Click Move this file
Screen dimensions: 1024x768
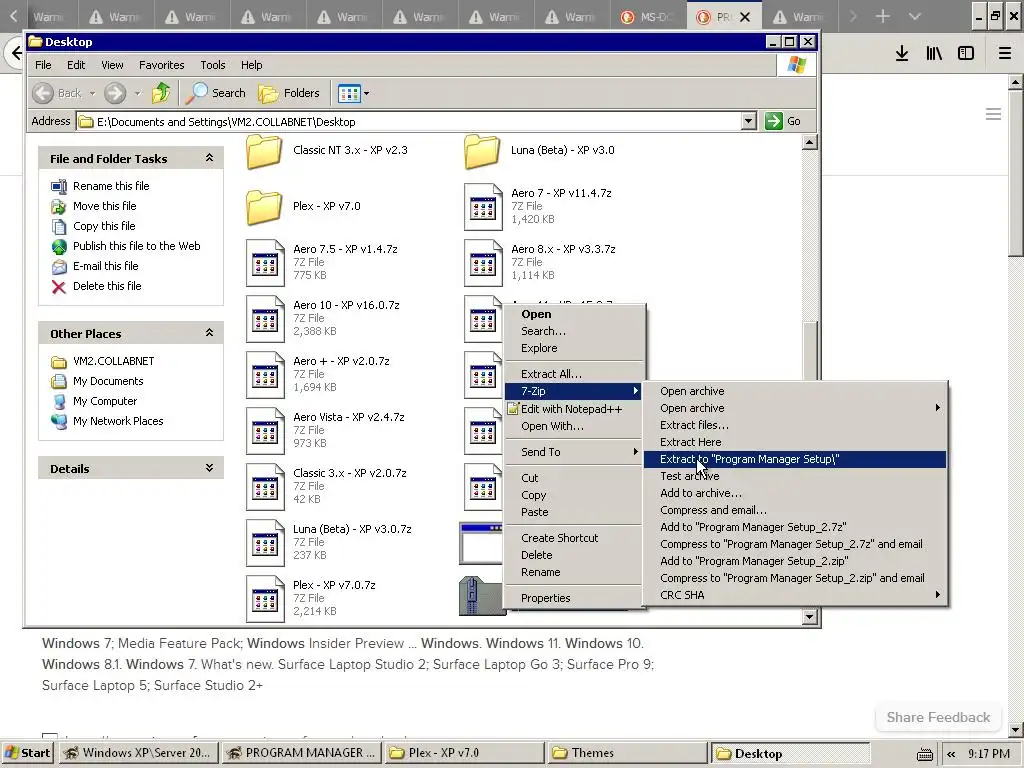[x=104, y=206]
